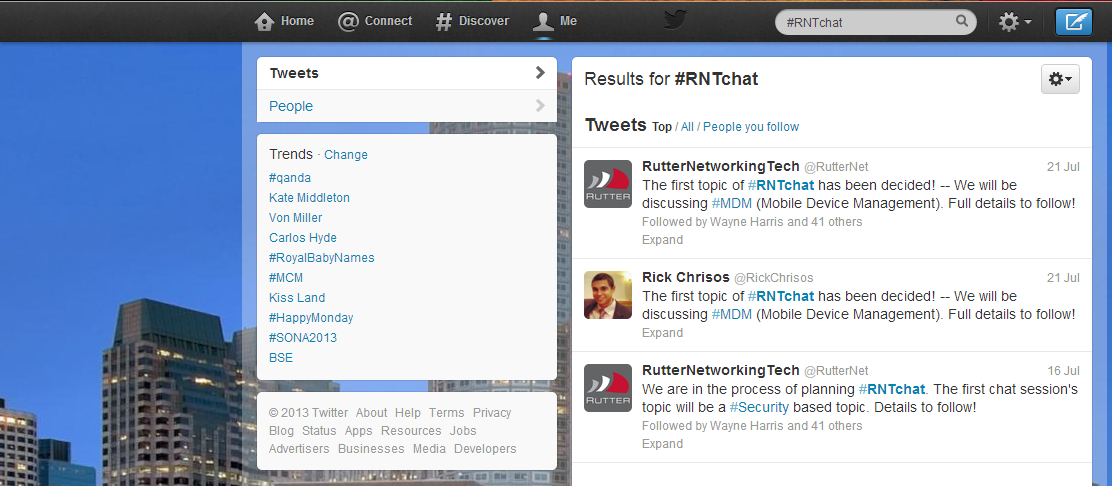This screenshot has width=1112, height=486.
Task: Click the #MDM hashtag in first tweet
Action: (x=731, y=203)
